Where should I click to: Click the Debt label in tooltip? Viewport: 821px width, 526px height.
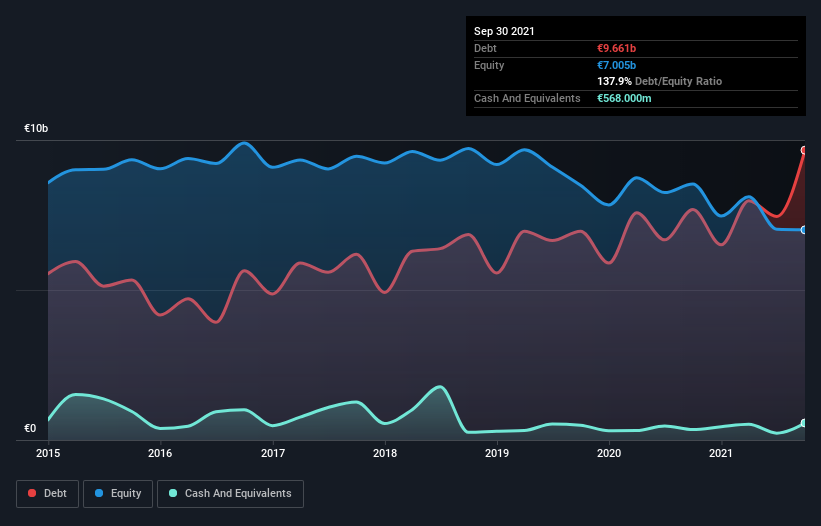(485, 48)
